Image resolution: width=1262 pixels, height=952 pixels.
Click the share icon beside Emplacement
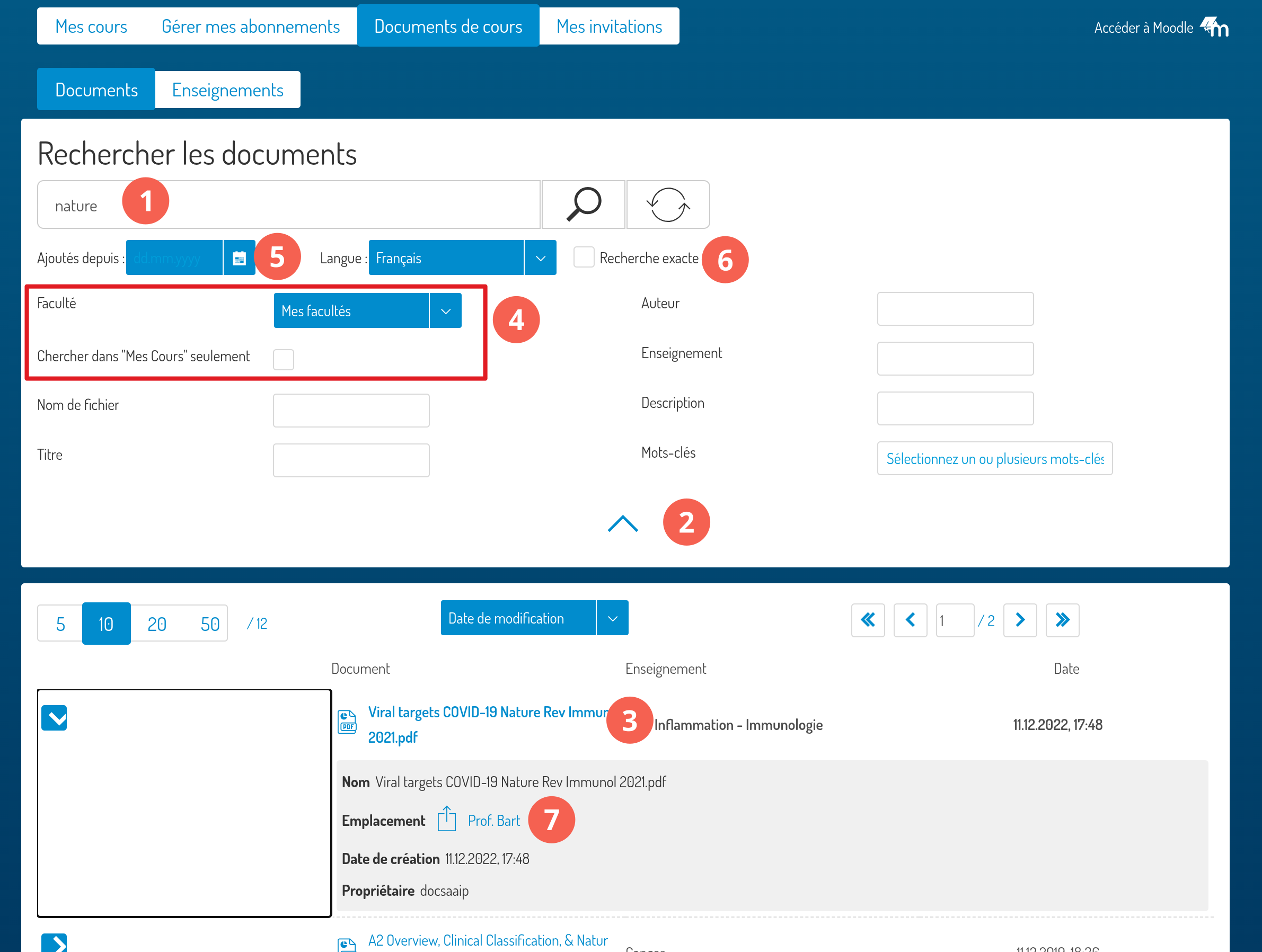[x=446, y=820]
